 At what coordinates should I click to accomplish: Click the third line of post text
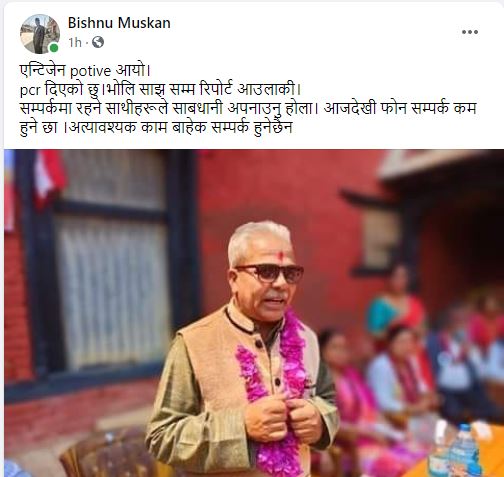248,108
